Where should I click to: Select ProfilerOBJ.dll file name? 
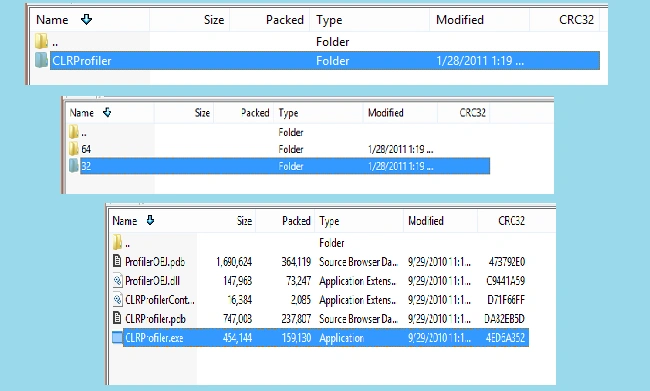(152, 281)
